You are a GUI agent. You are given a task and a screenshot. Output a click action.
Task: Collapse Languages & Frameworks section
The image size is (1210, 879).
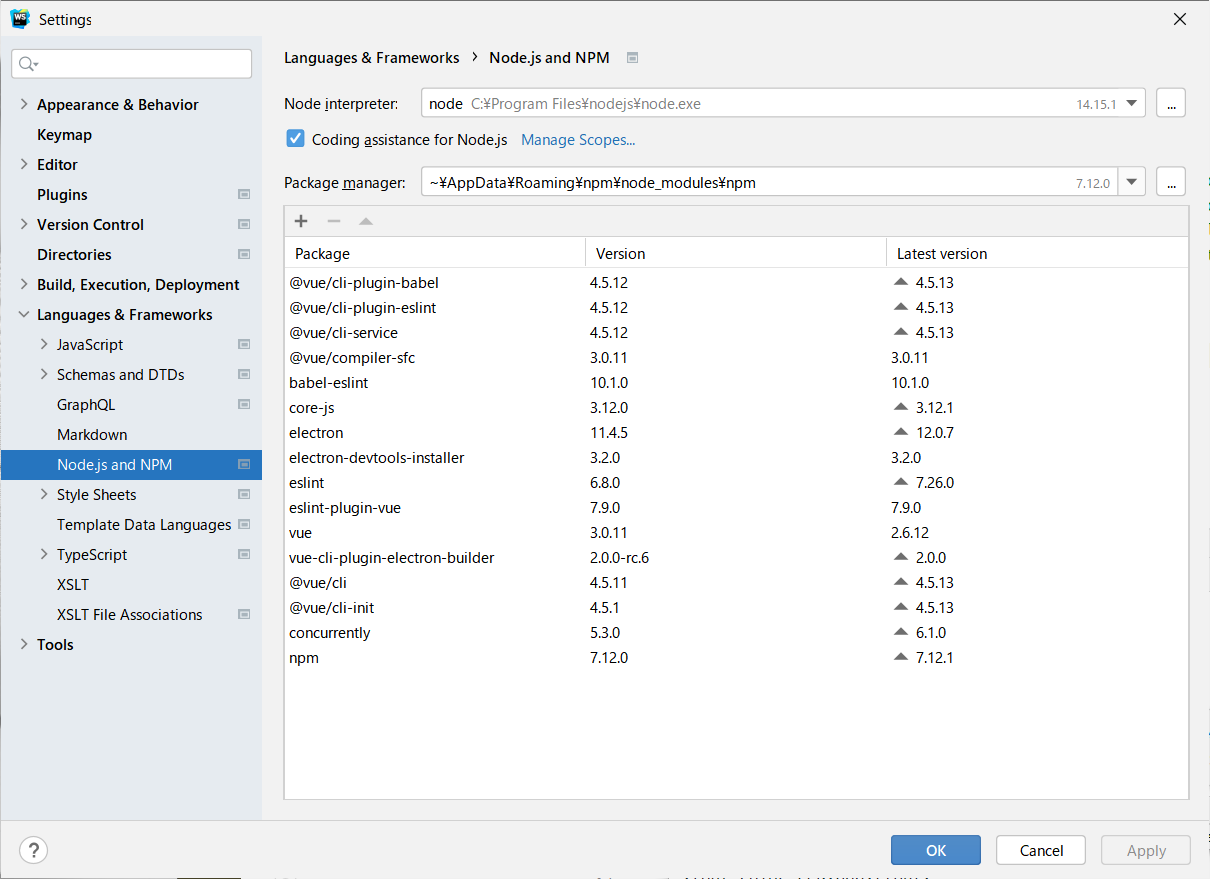coord(24,315)
